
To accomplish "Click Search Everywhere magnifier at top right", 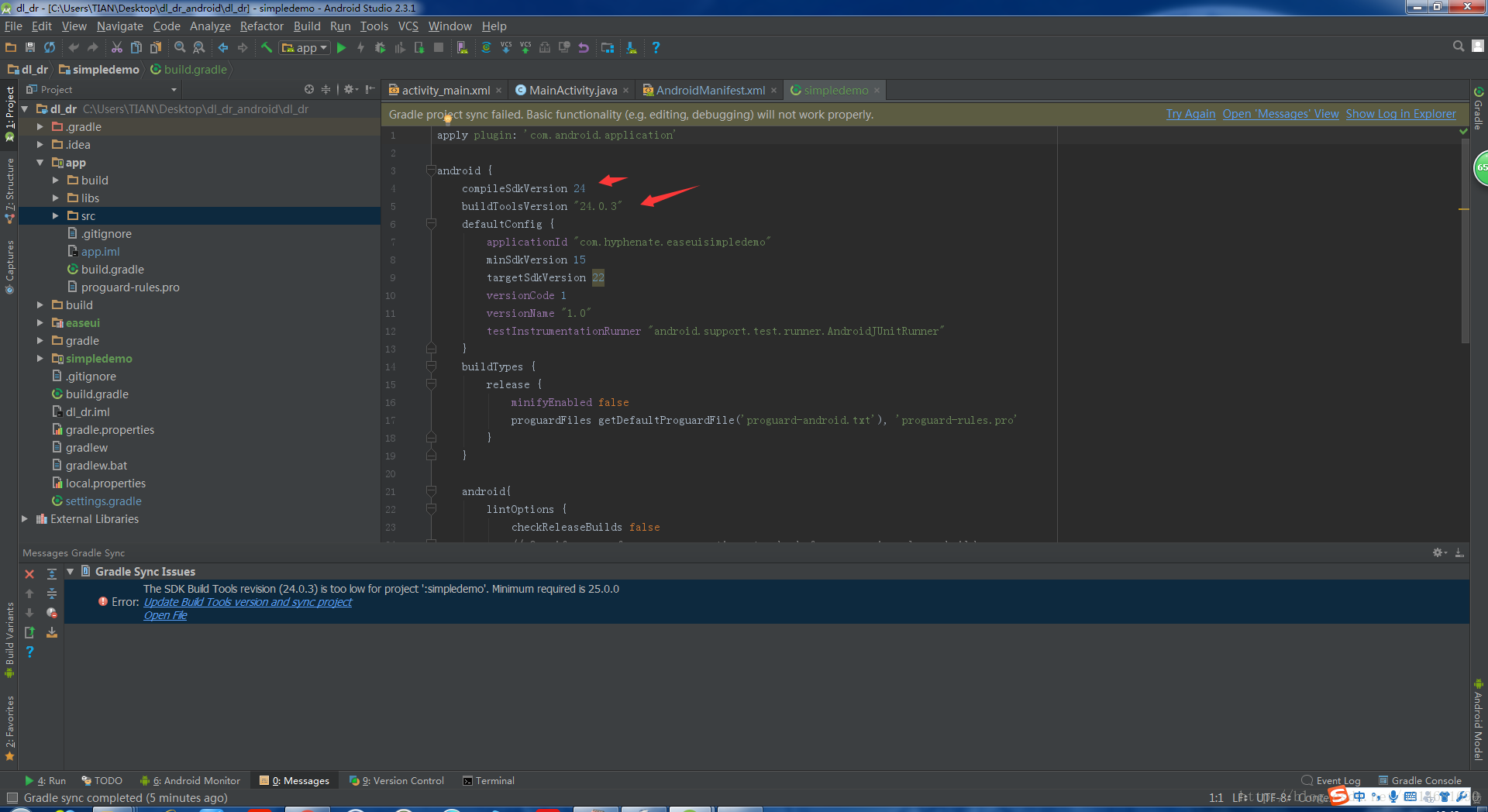I will coord(1459,46).
